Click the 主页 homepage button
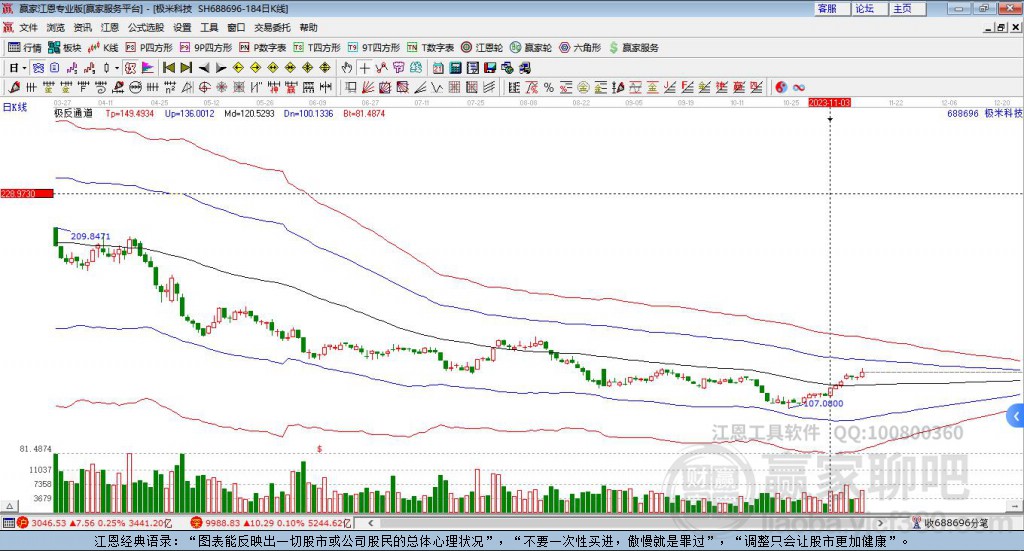This screenshot has height=551, width=1024. (907, 8)
